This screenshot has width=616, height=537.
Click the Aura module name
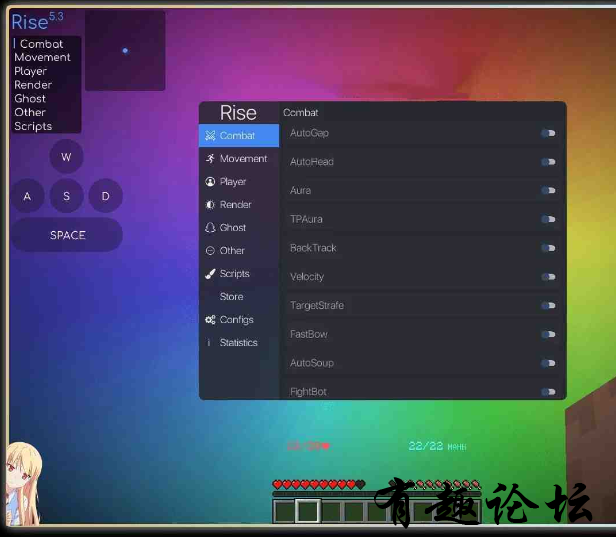301,191
